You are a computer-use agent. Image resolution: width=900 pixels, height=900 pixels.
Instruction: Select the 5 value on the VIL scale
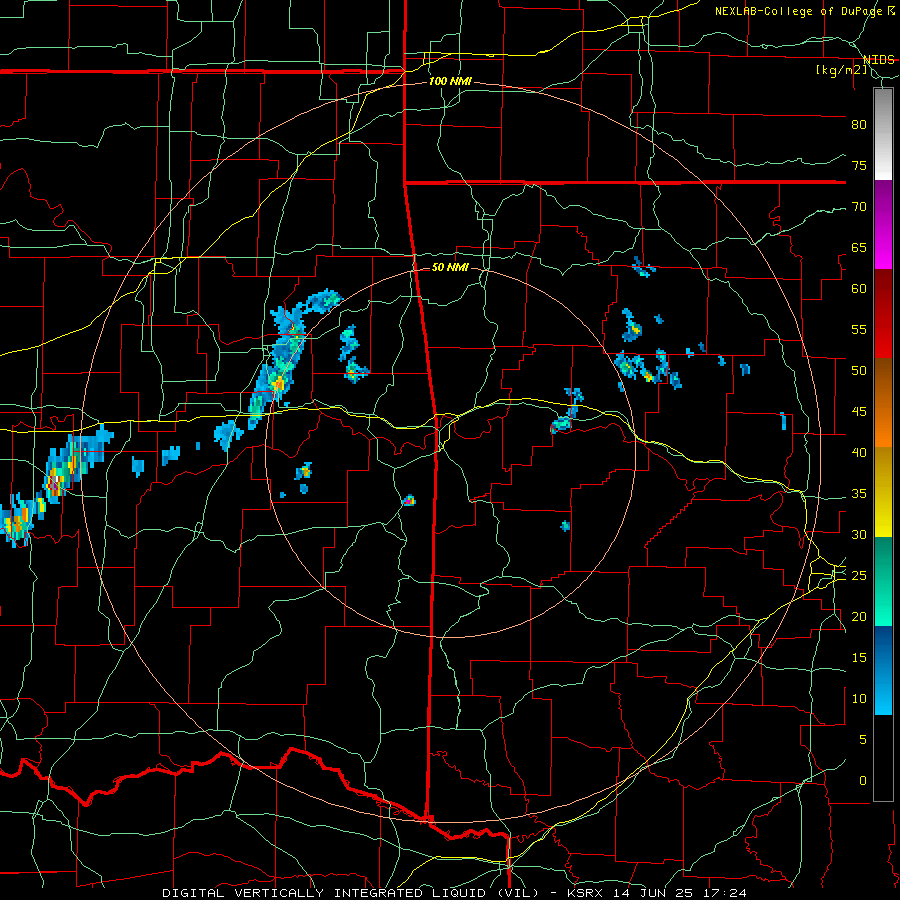[x=863, y=740]
